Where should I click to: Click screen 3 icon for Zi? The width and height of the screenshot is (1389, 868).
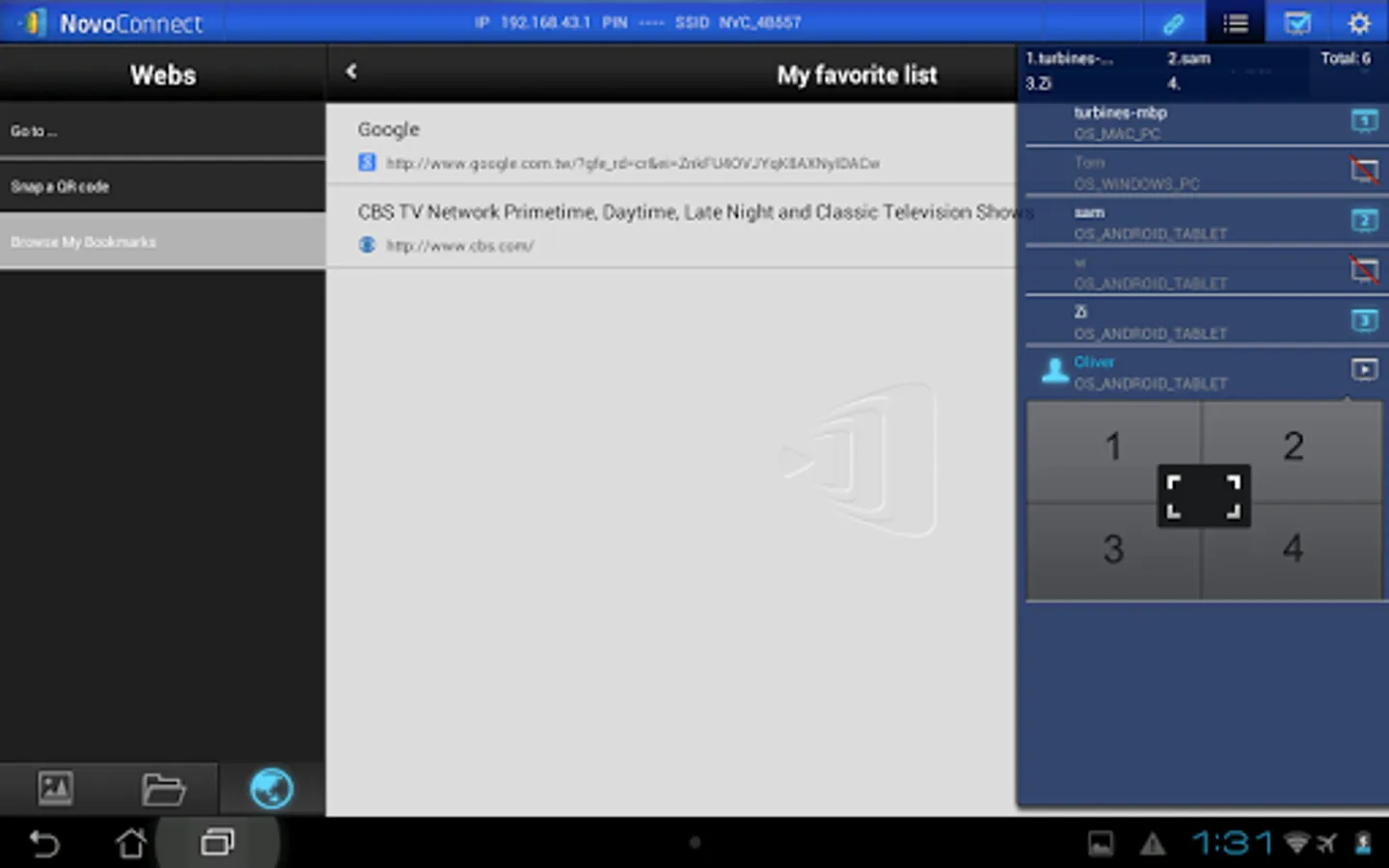click(1364, 320)
